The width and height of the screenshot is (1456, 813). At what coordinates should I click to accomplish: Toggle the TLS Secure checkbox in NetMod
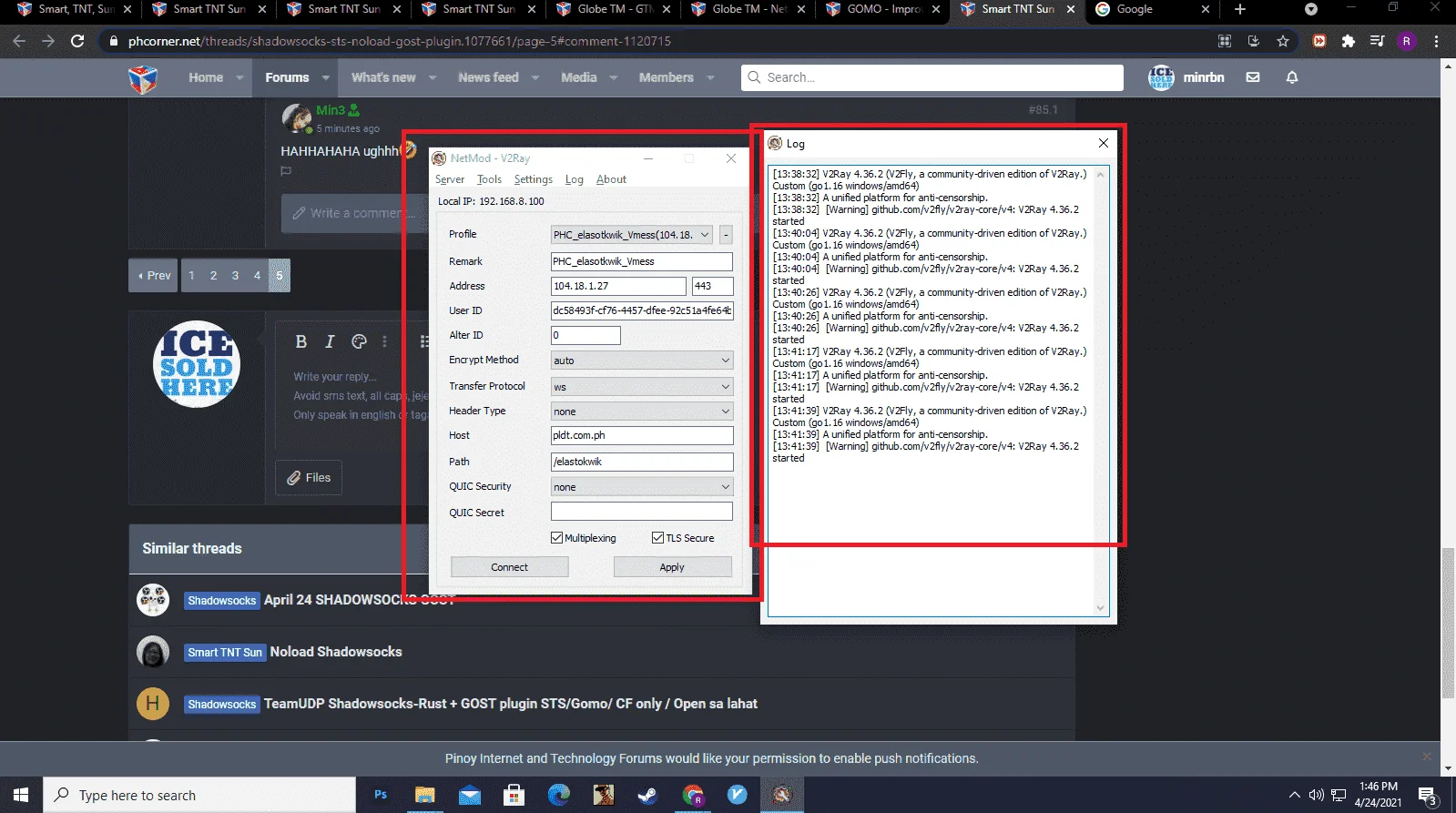click(x=657, y=538)
